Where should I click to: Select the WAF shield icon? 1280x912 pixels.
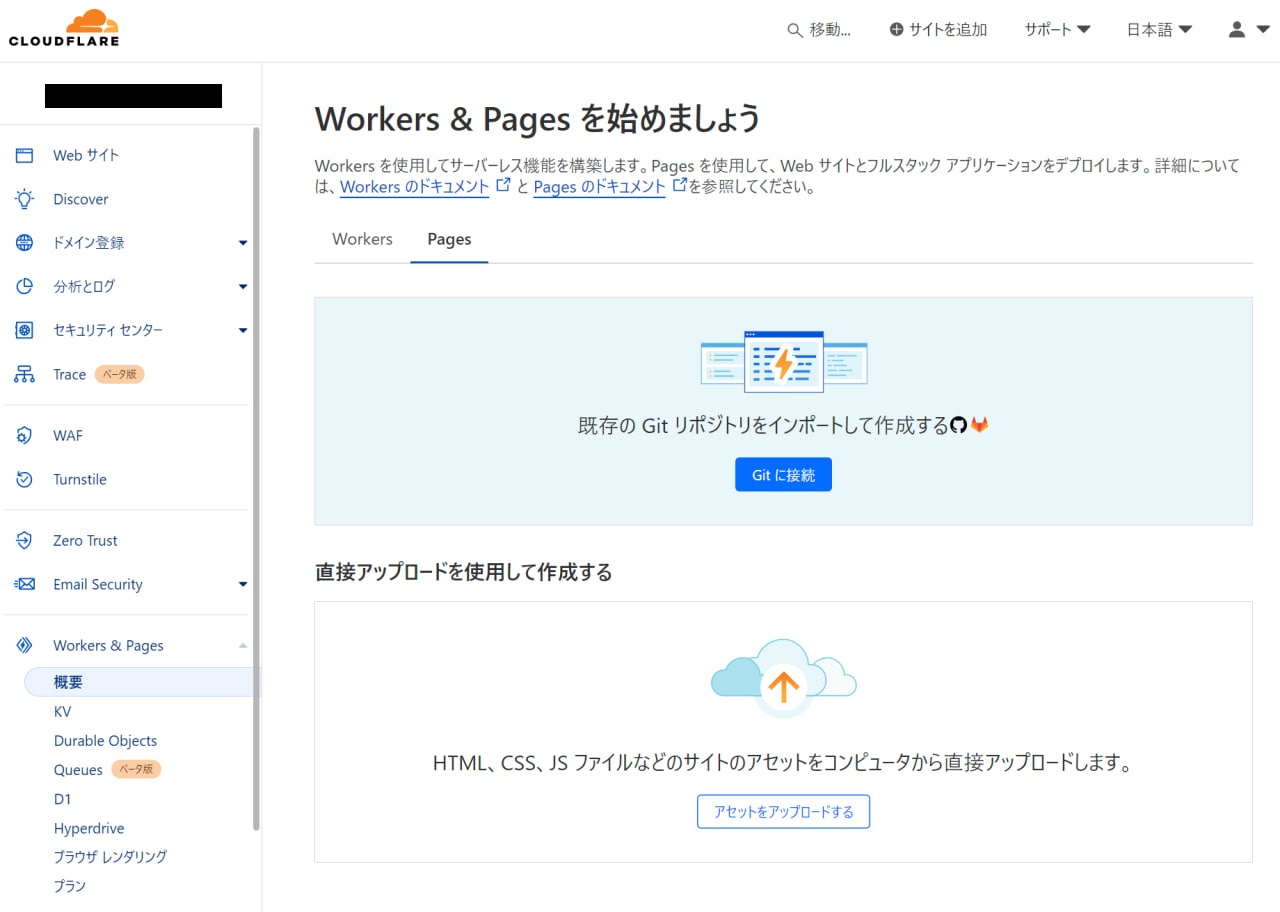25,436
